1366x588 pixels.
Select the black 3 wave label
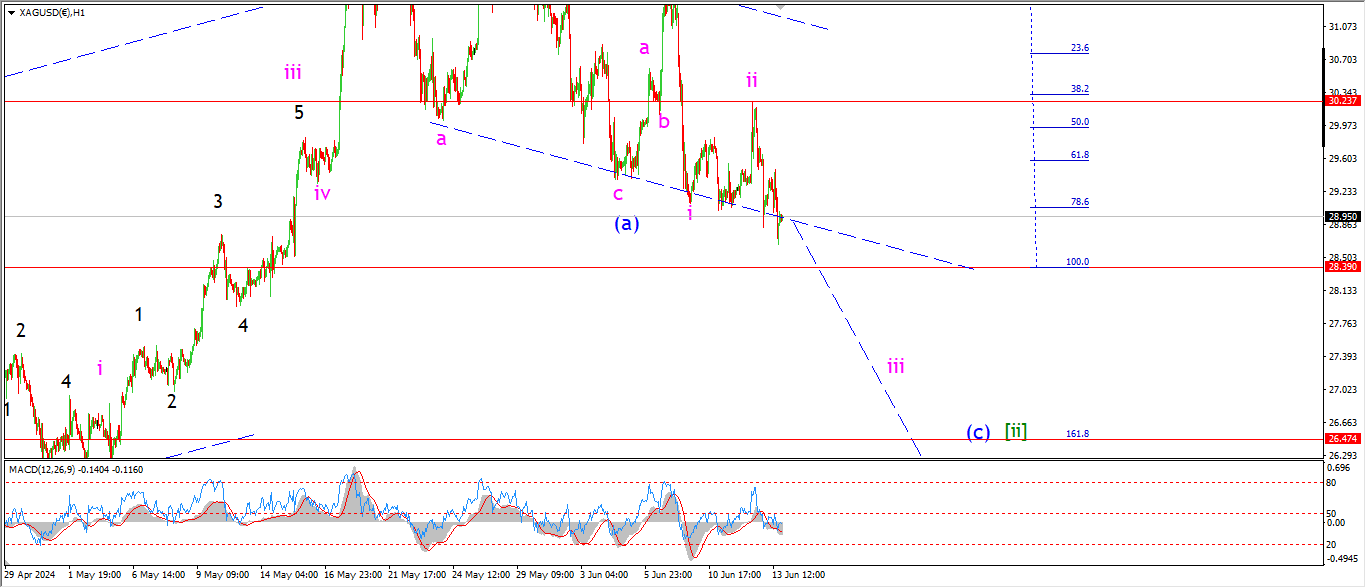click(218, 201)
